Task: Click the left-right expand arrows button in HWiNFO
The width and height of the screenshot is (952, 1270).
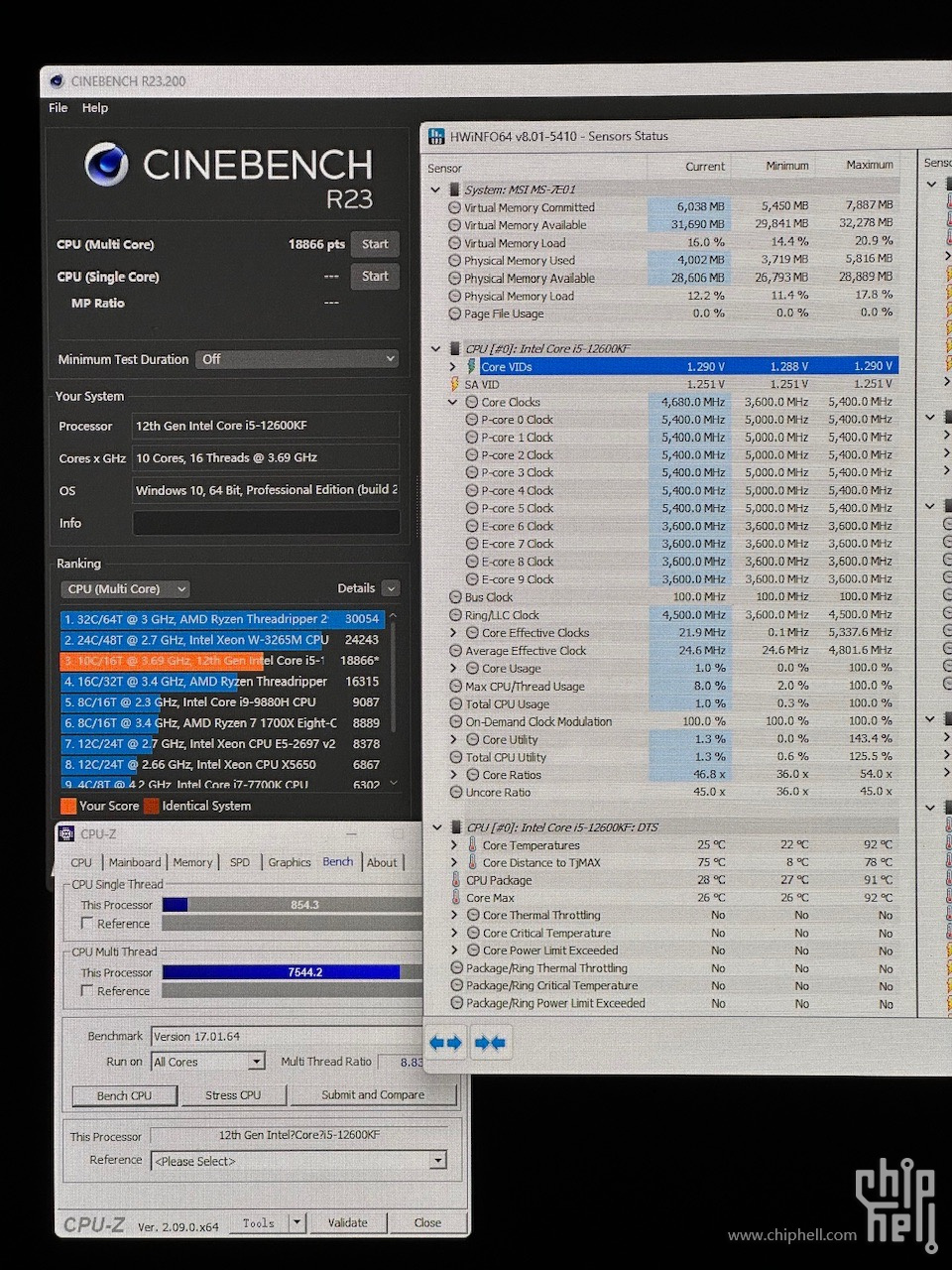Action: point(445,1043)
